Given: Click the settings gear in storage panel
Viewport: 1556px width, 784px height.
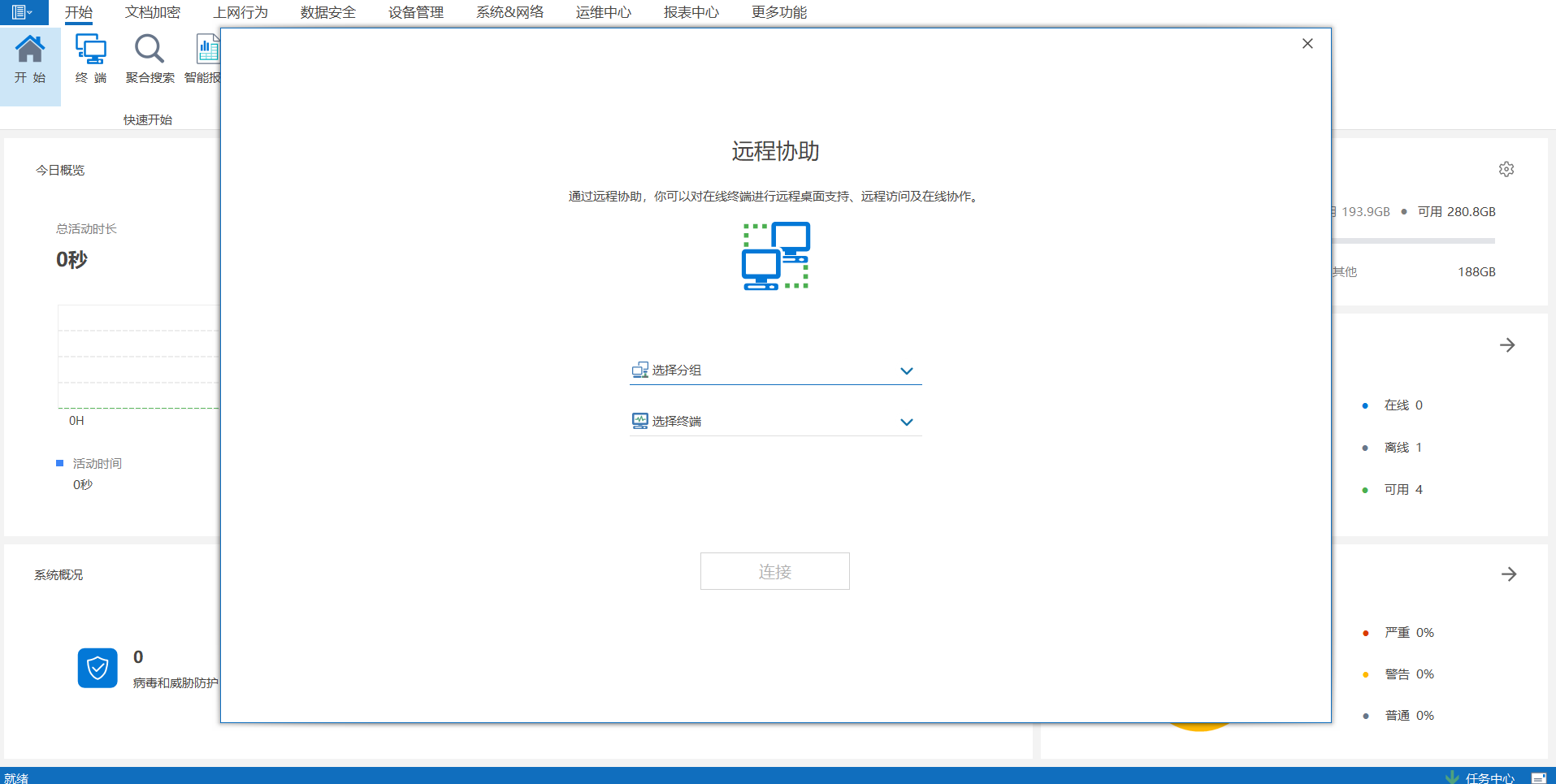Looking at the screenshot, I should point(1506,169).
